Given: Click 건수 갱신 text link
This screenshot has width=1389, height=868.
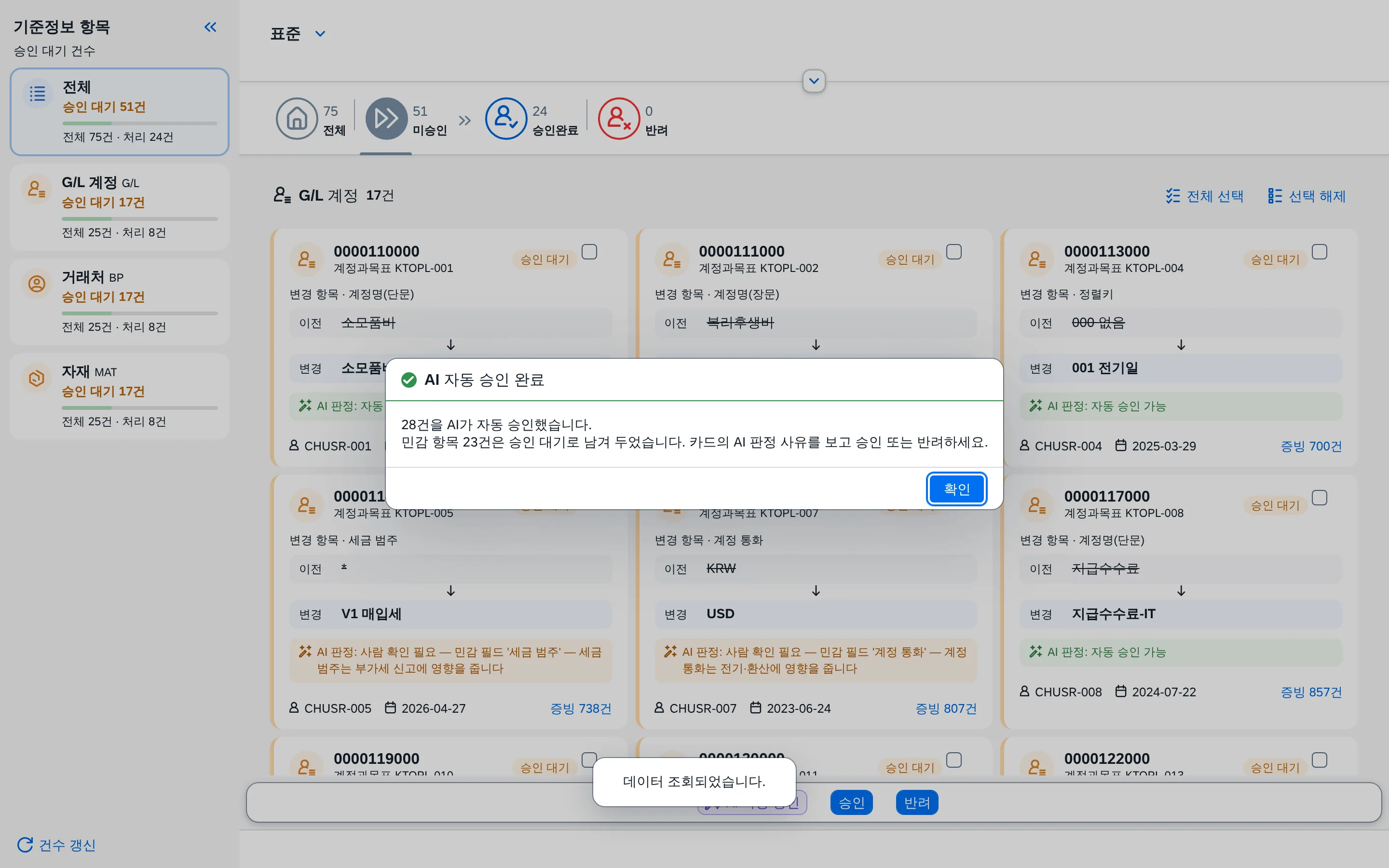Looking at the screenshot, I should pyautogui.click(x=67, y=844).
